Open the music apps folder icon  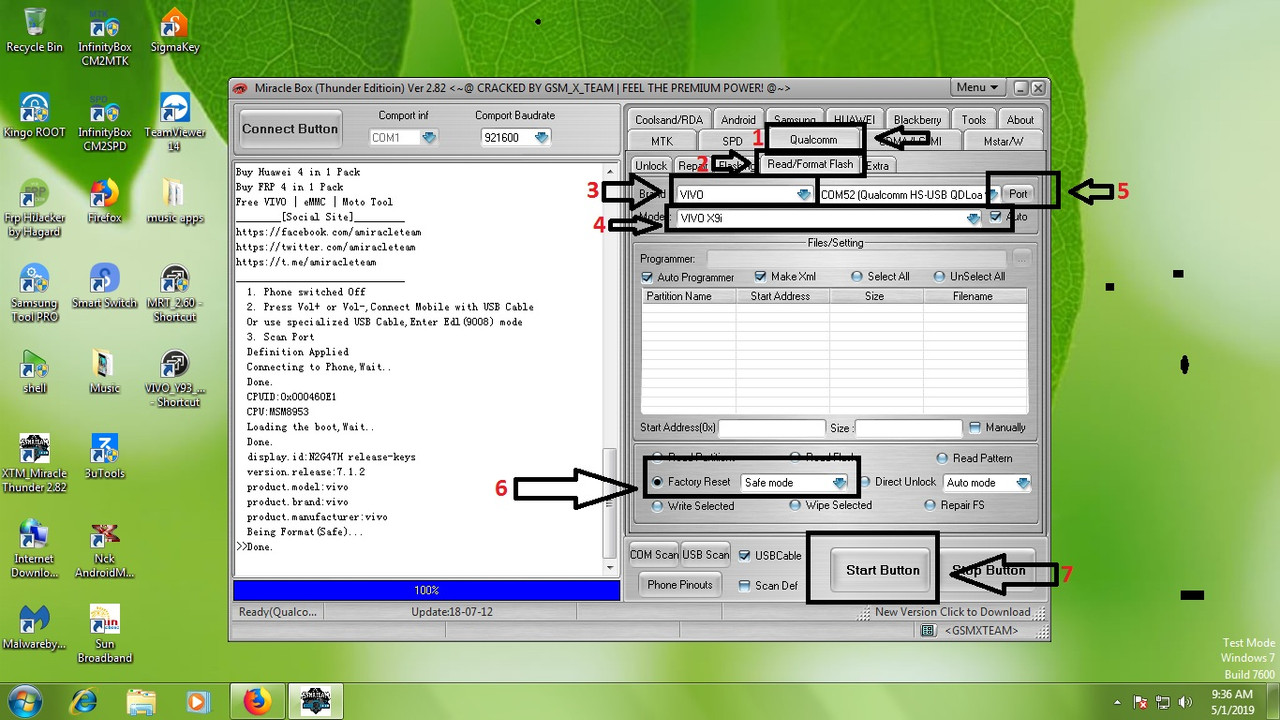pos(174,200)
